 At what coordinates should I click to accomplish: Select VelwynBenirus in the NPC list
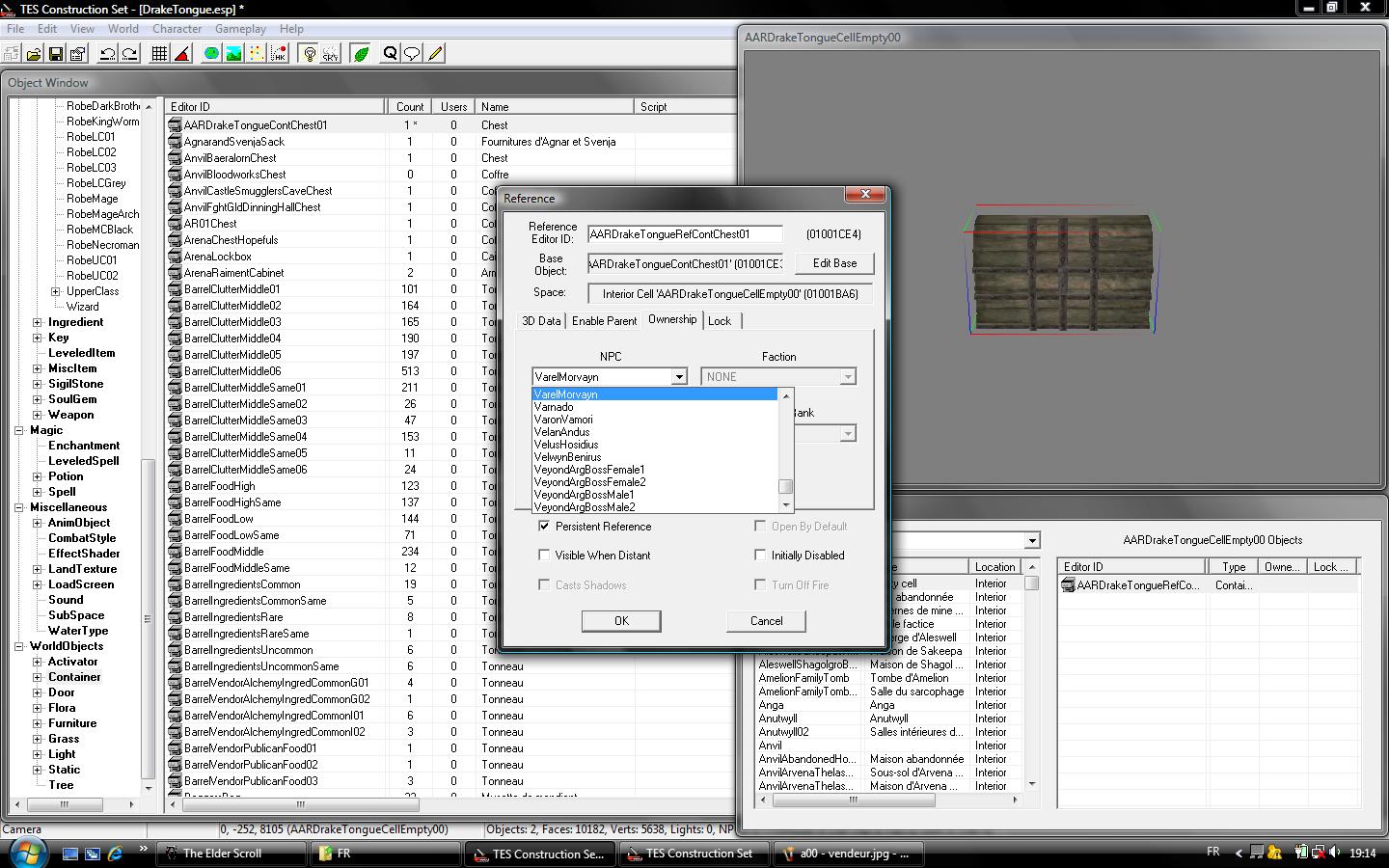click(567, 457)
